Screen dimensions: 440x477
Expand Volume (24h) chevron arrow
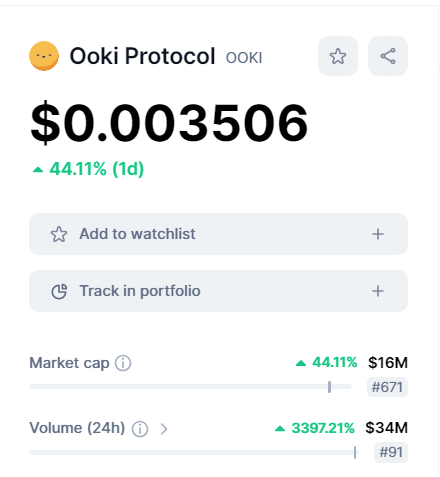pos(164,429)
